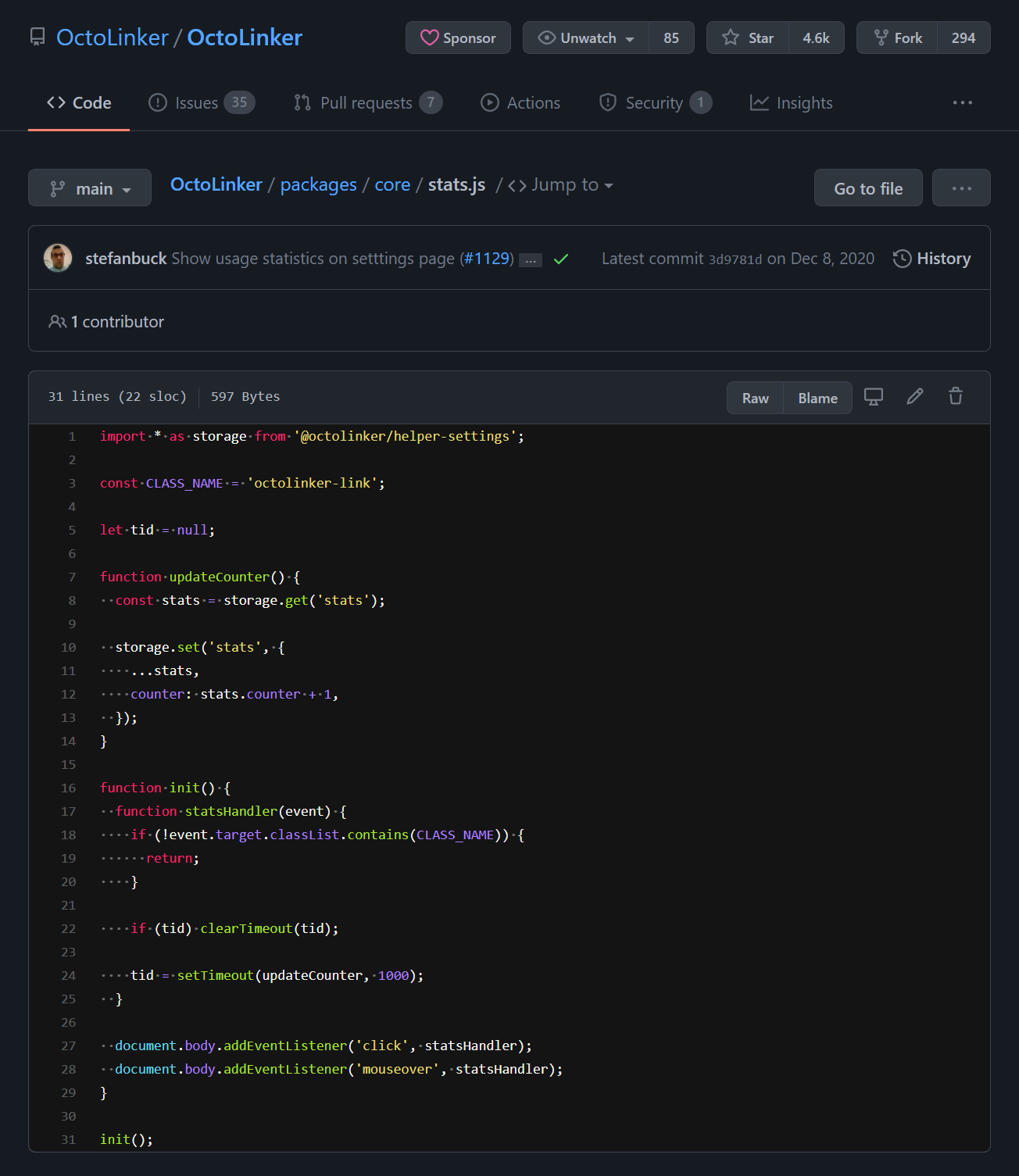This screenshot has width=1019, height=1176.
Task: Switch to the Issues tab
Action: 202,103
